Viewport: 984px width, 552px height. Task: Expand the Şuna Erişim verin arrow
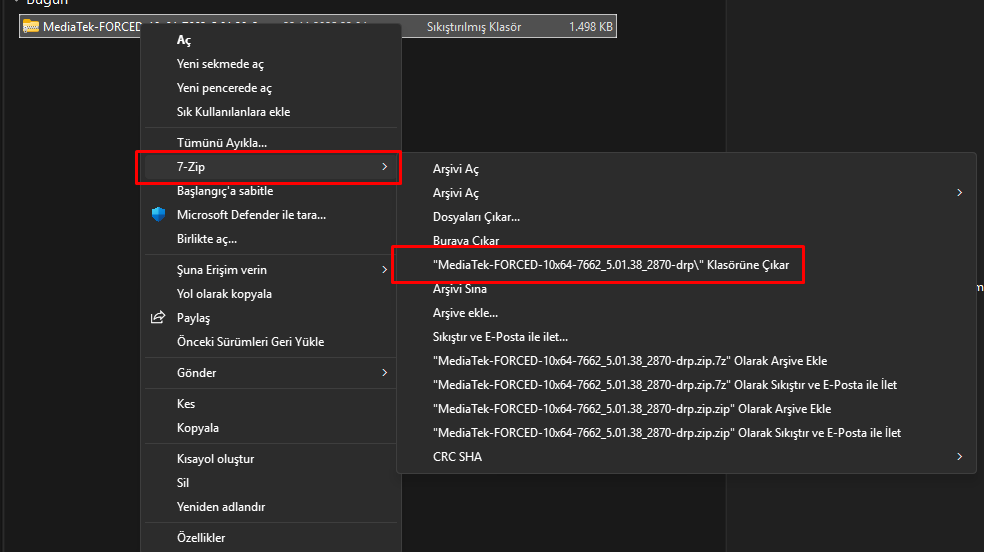385,270
